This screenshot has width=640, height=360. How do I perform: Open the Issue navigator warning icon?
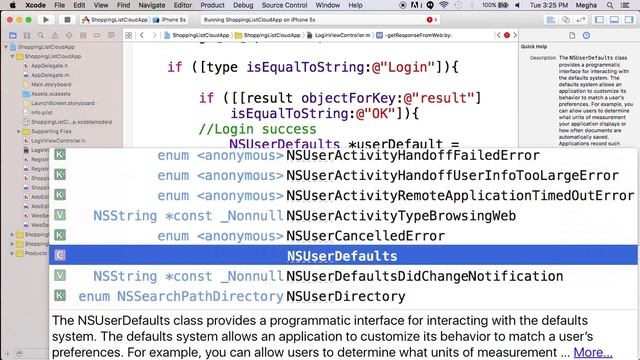(x=55, y=36)
